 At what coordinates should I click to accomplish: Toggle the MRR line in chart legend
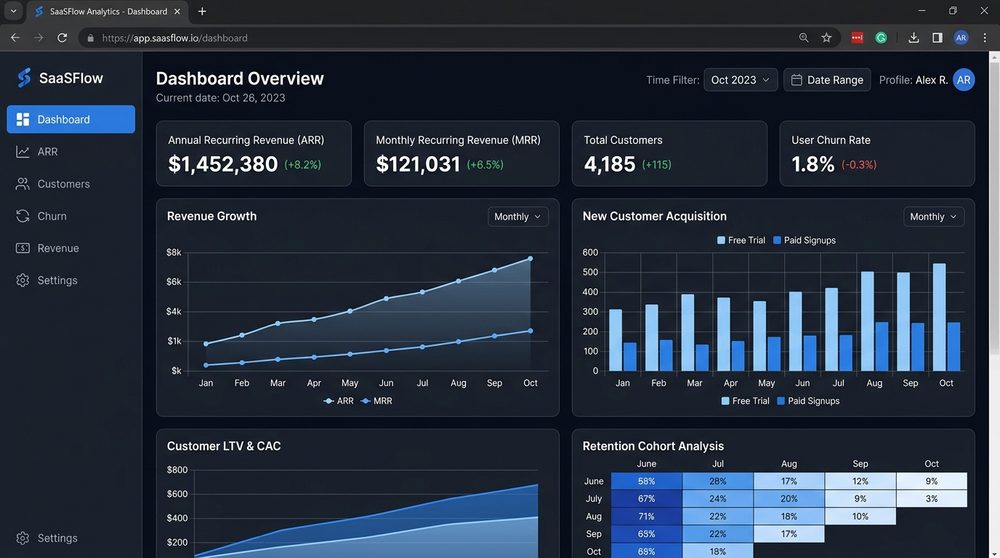pyautogui.click(x=376, y=401)
